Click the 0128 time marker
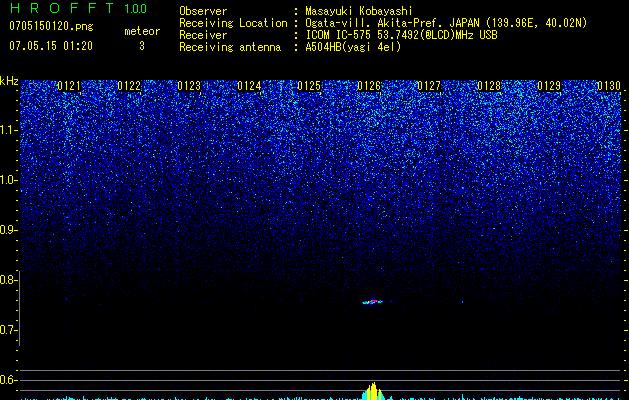The height and width of the screenshot is (400, 629). coord(489,86)
